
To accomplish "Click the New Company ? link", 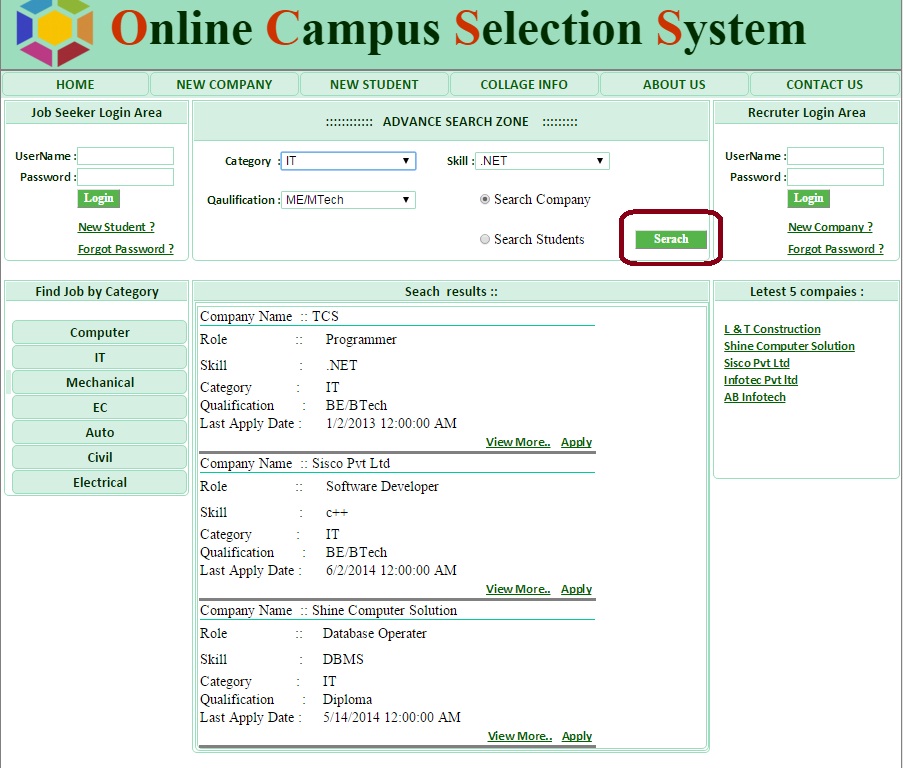I will 830,227.
